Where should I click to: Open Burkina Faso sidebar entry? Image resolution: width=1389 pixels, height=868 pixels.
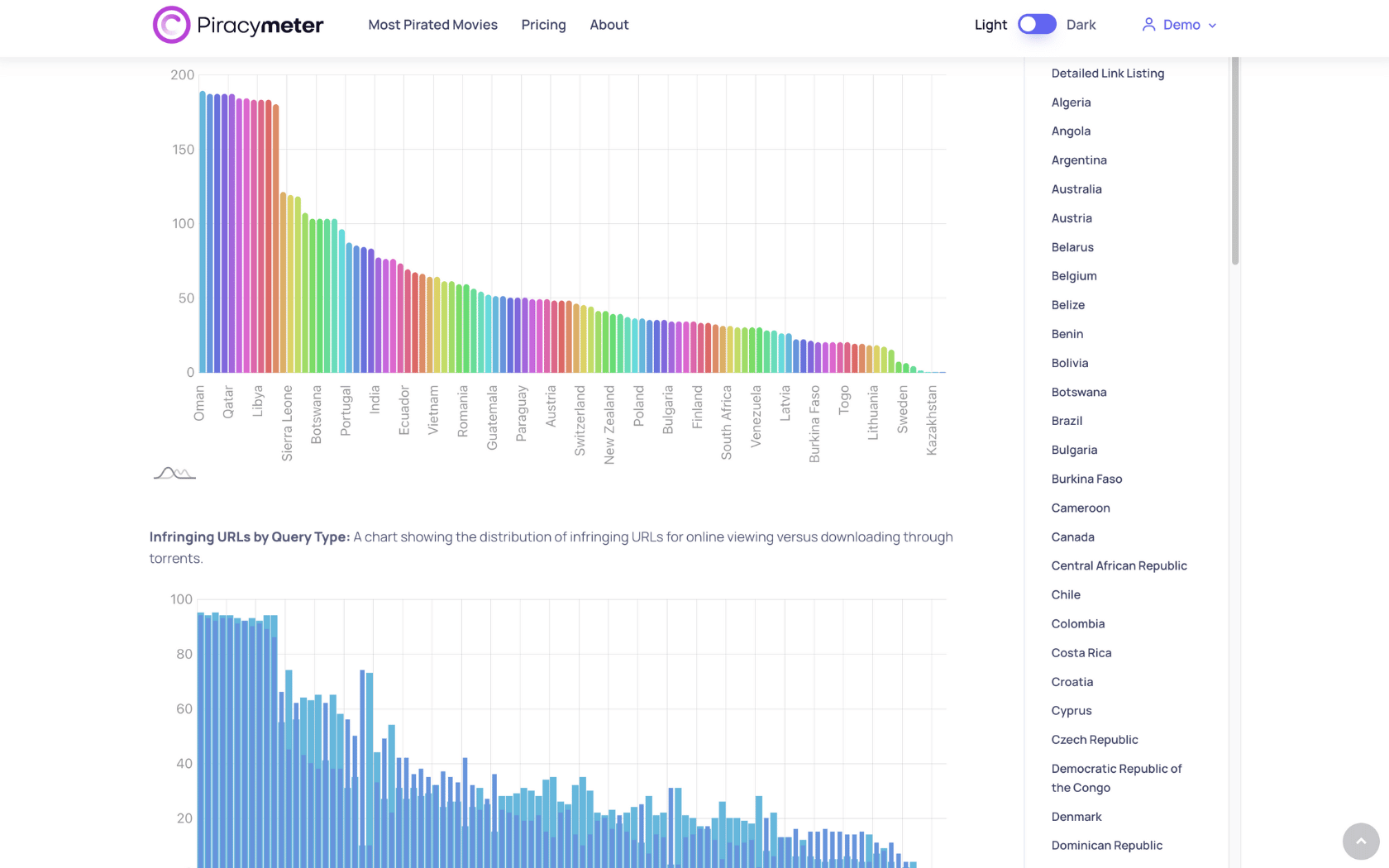pyautogui.click(x=1086, y=479)
